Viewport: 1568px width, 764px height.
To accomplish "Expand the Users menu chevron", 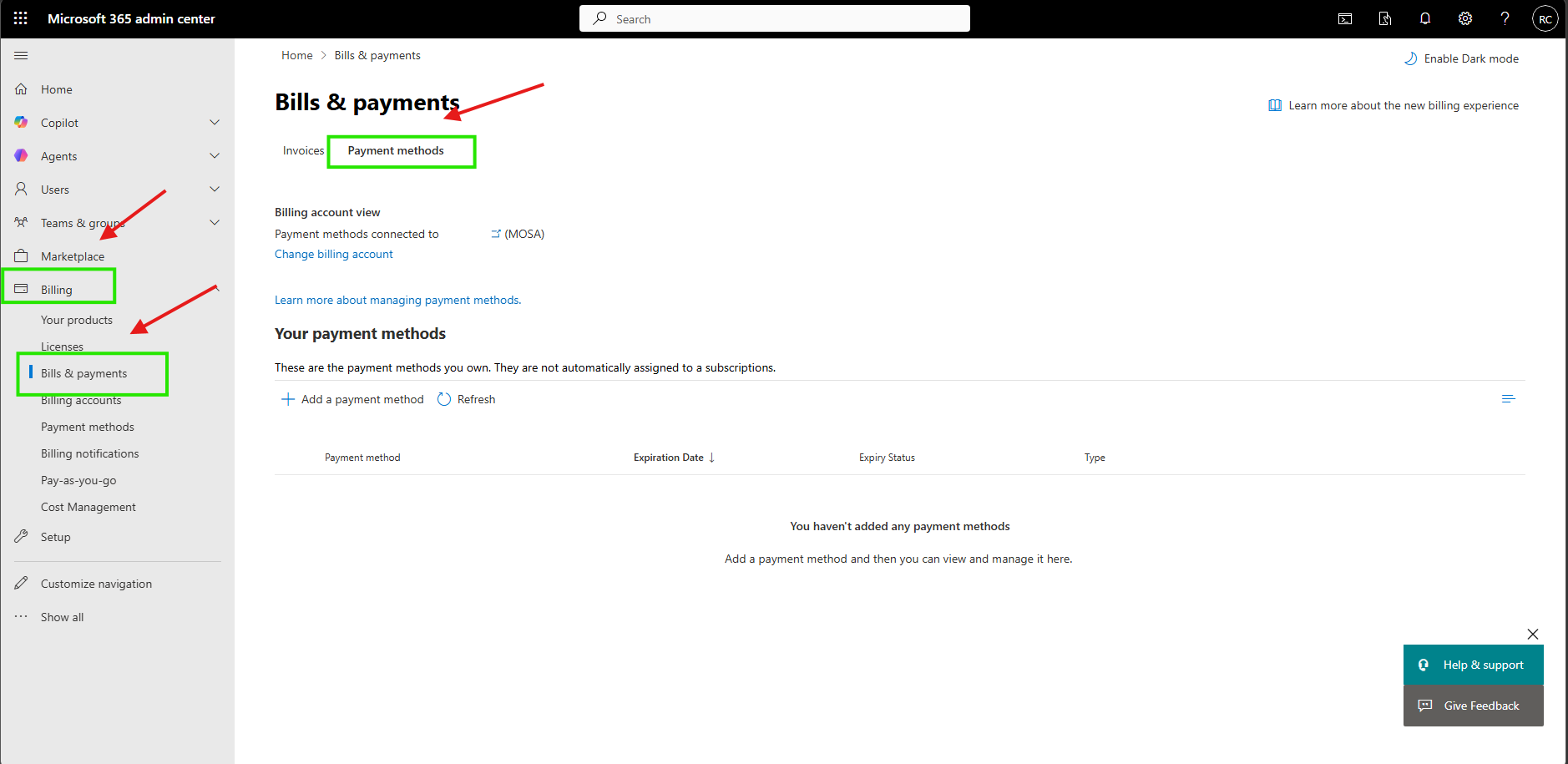I will coord(215,190).
